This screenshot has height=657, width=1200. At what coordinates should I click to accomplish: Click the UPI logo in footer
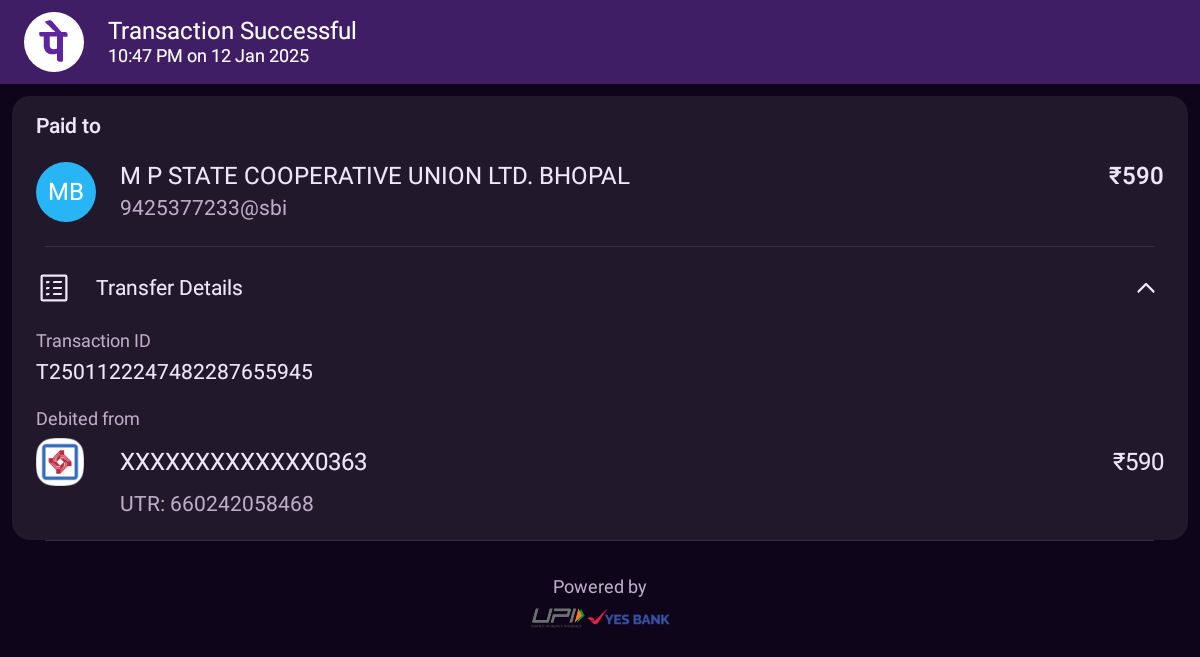(557, 618)
